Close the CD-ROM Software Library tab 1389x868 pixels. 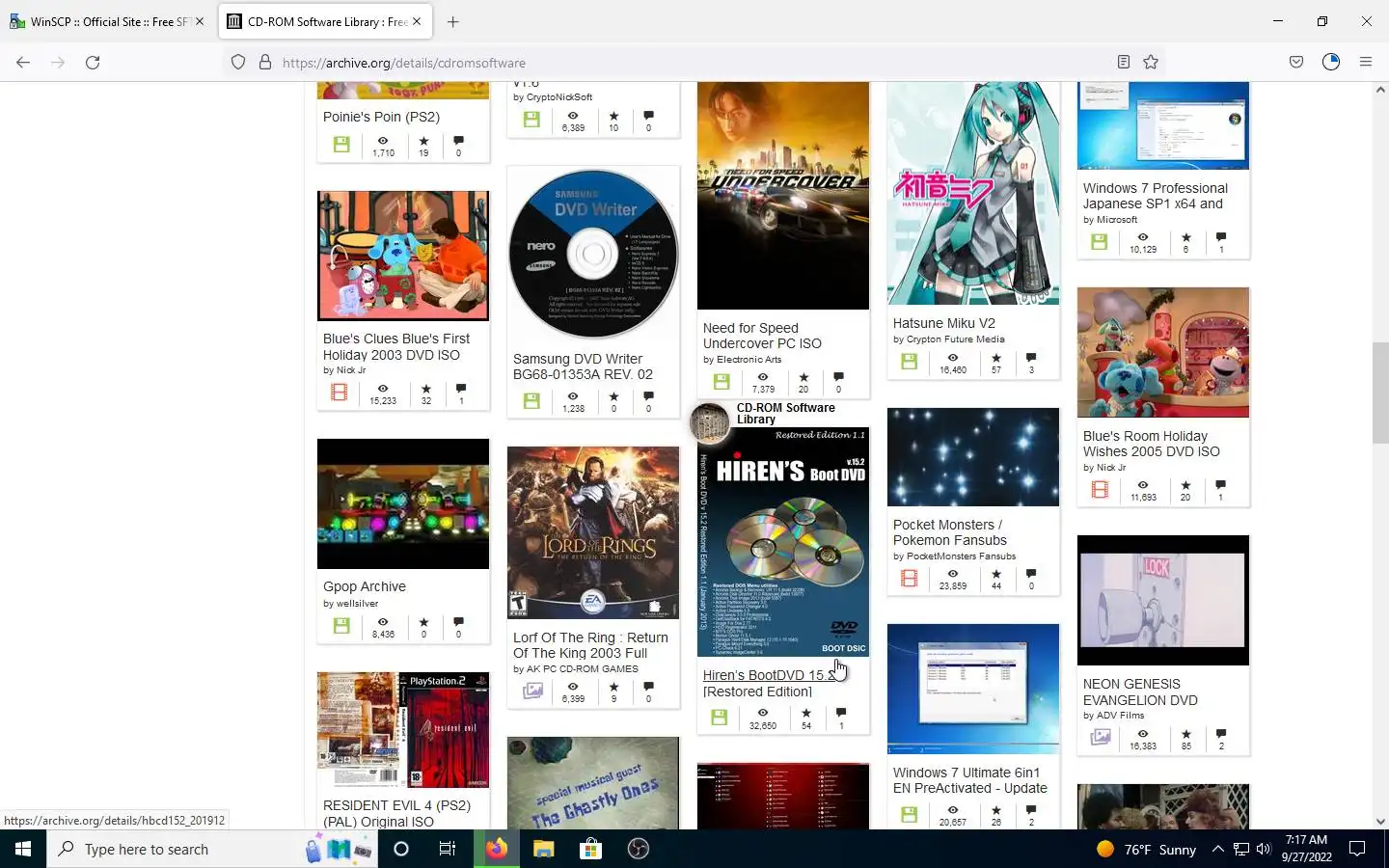coord(417,21)
